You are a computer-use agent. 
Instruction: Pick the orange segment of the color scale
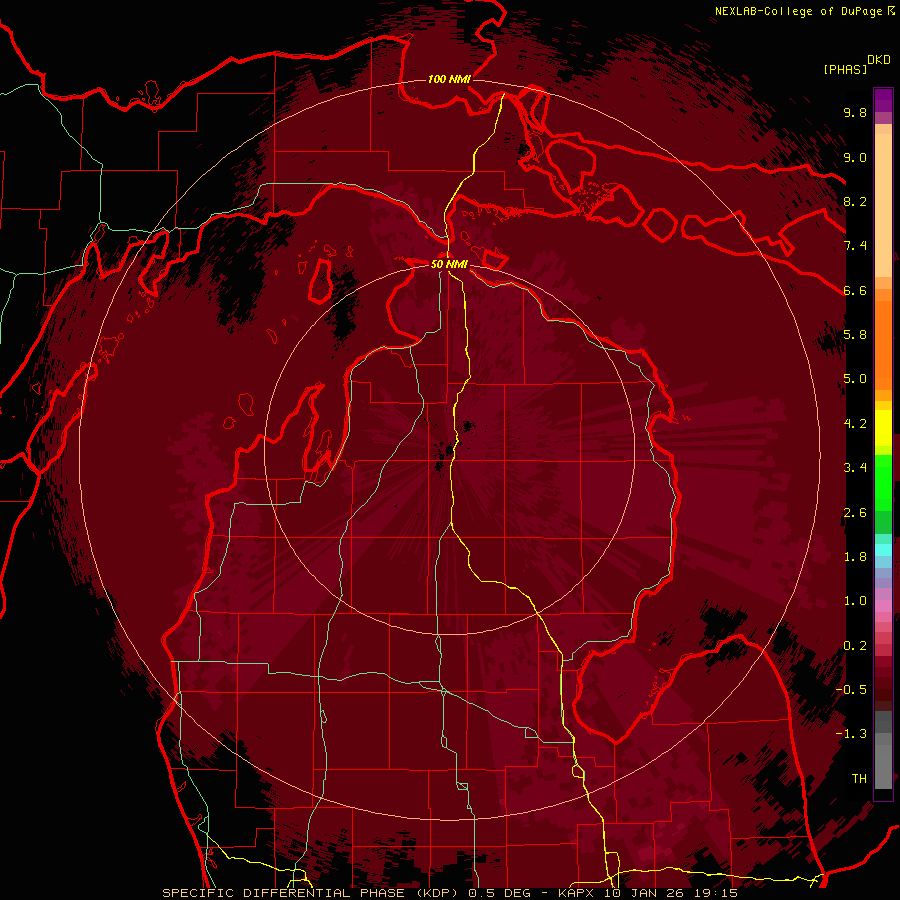coord(883,344)
